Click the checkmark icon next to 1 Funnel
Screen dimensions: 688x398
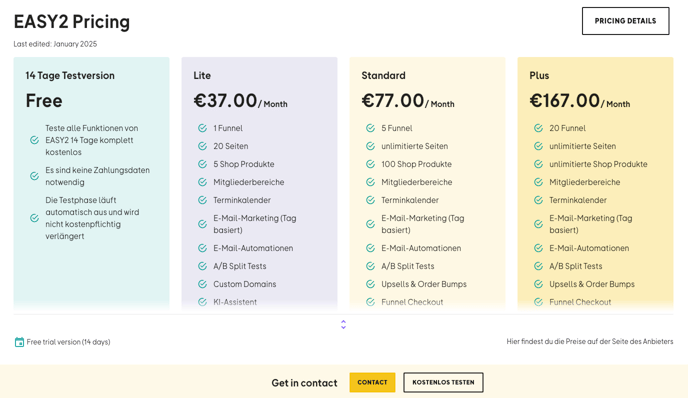pos(202,128)
